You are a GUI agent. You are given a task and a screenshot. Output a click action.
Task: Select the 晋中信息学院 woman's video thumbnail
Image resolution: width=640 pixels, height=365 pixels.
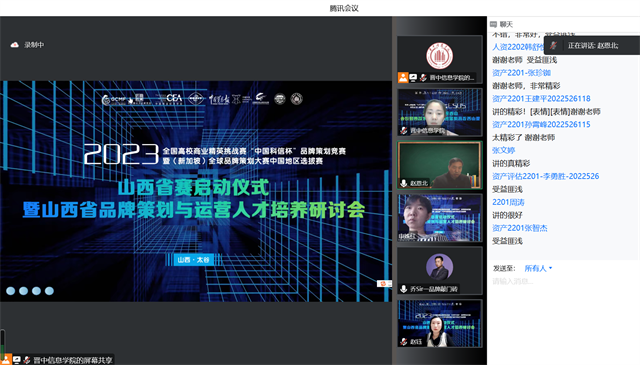pyautogui.click(x=440, y=112)
